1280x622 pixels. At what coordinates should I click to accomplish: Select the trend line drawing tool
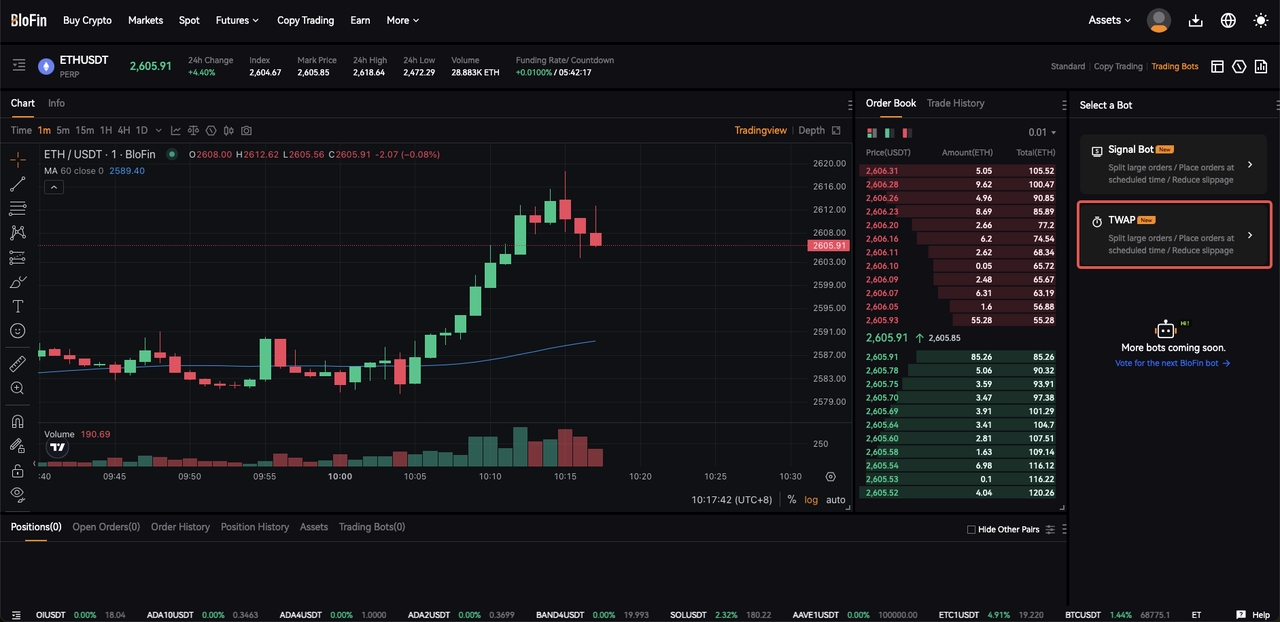[18, 184]
